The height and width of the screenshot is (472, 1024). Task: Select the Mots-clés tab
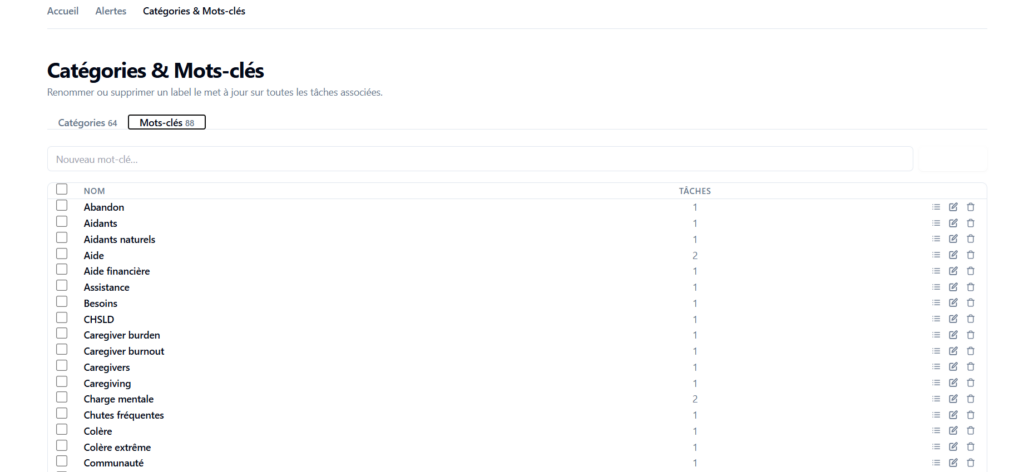[x=167, y=123]
